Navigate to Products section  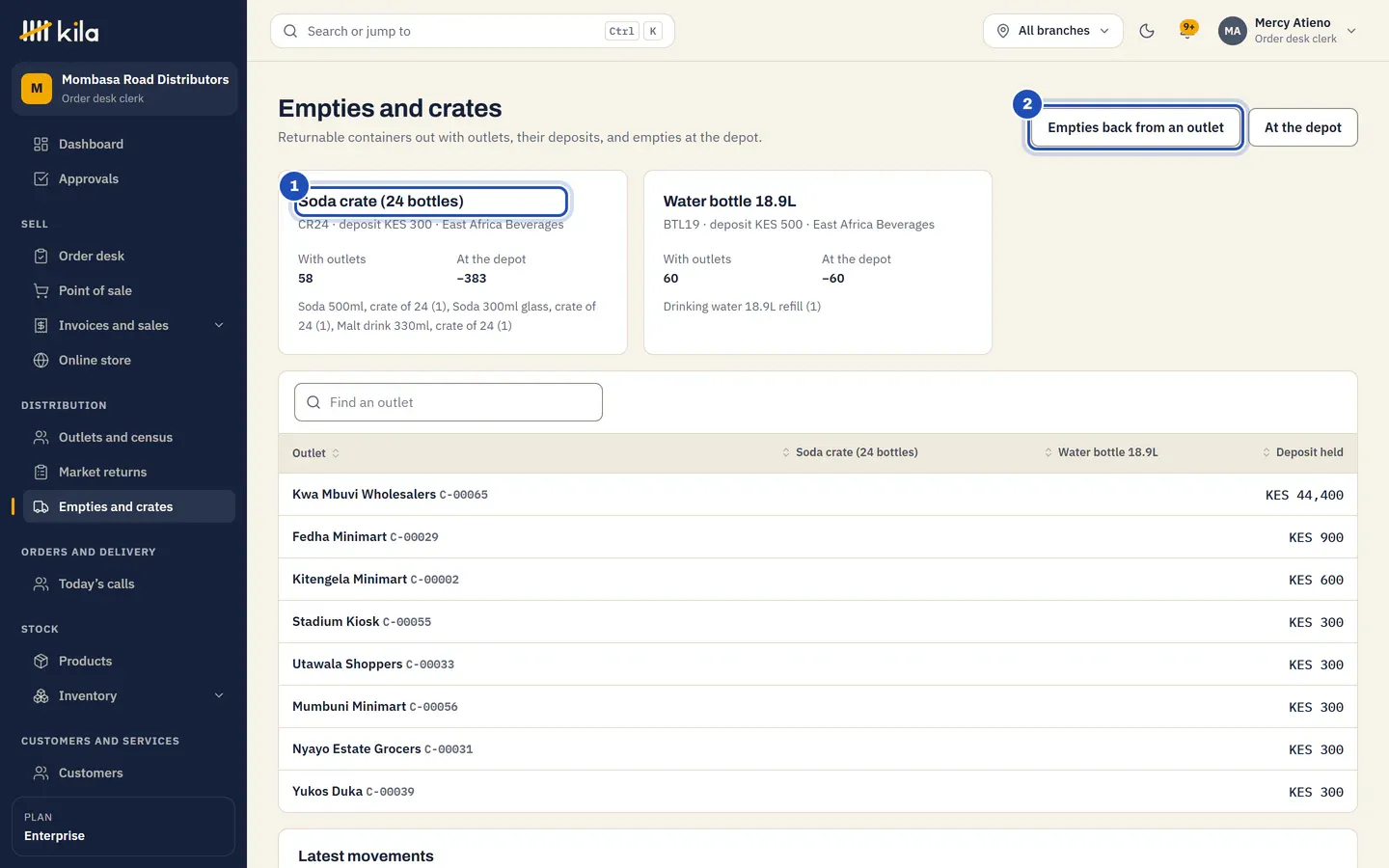click(129, 662)
